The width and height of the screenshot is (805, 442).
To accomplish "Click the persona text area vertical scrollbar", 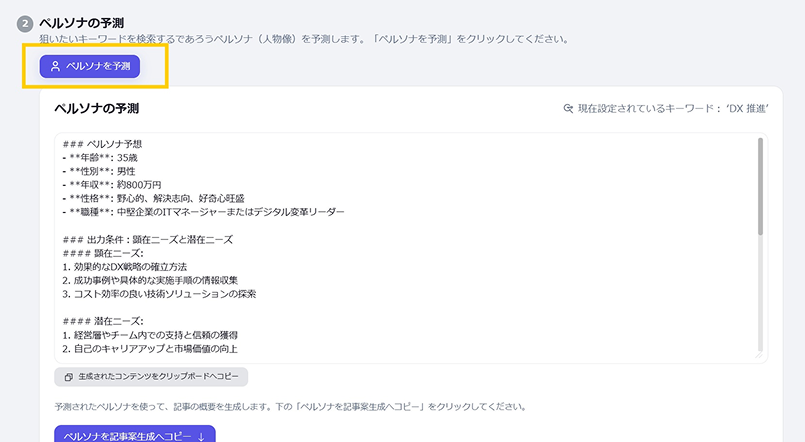I will [760, 190].
